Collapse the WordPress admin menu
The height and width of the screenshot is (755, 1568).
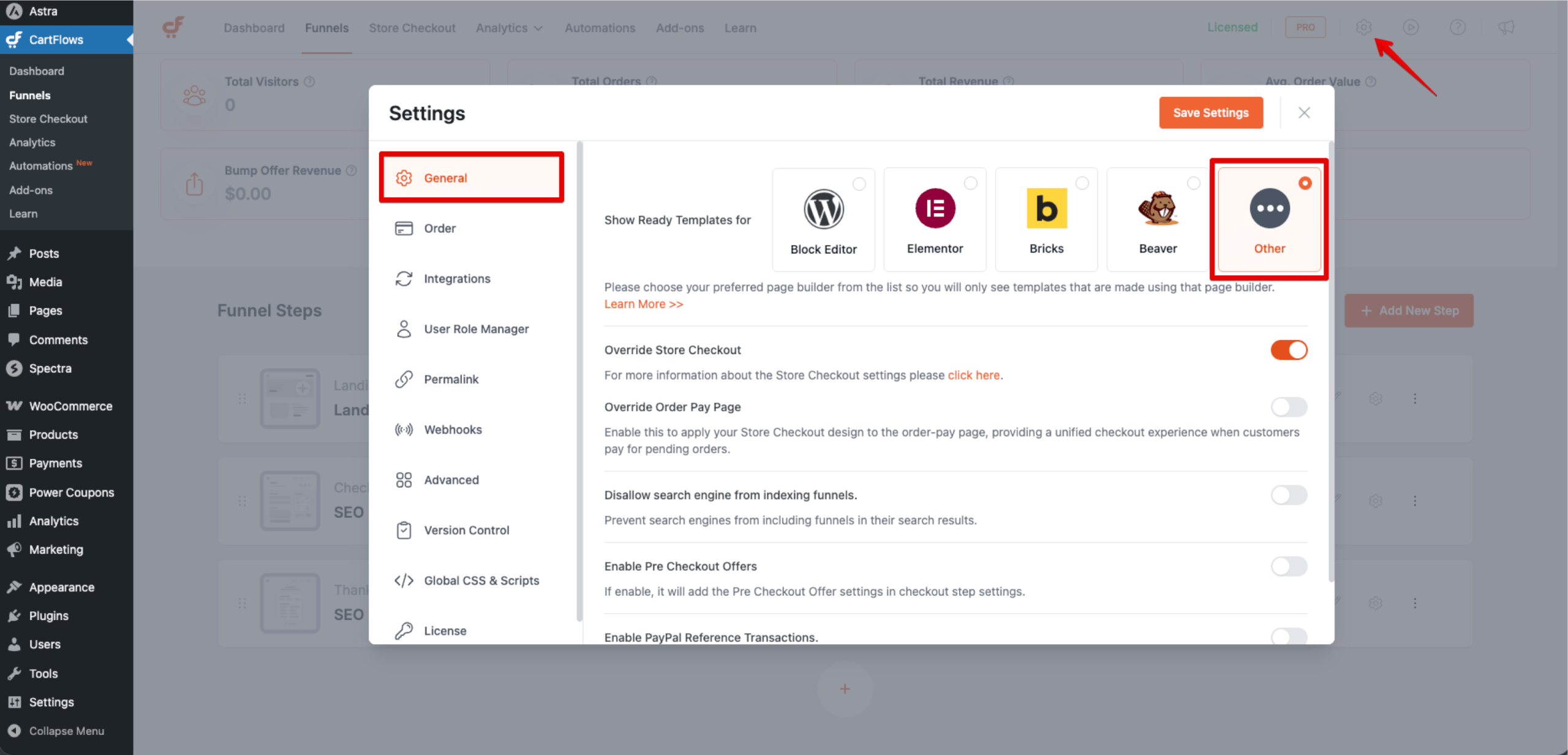click(x=66, y=730)
